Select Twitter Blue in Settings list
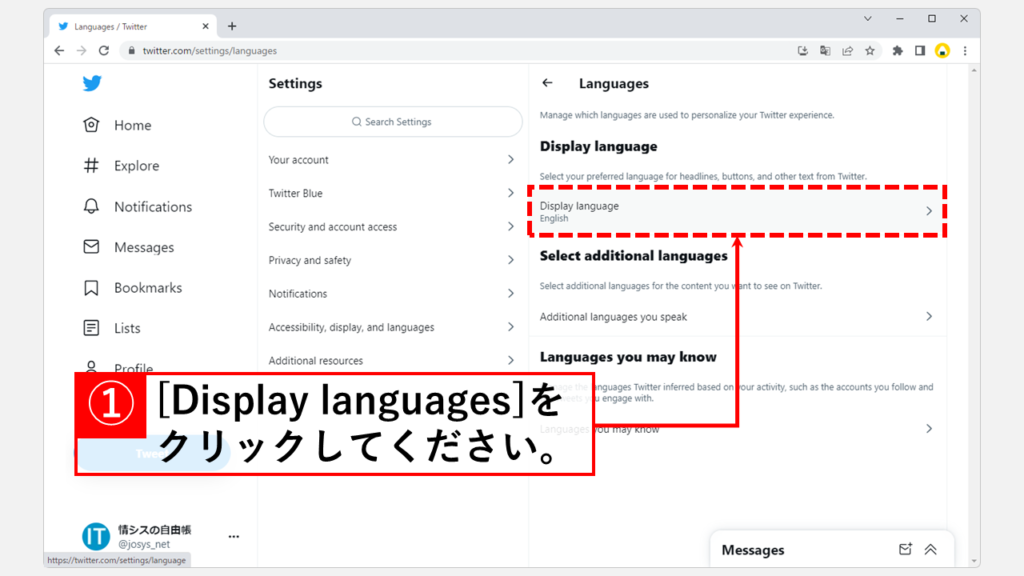Viewport: 1024px width, 576px height. [392, 193]
